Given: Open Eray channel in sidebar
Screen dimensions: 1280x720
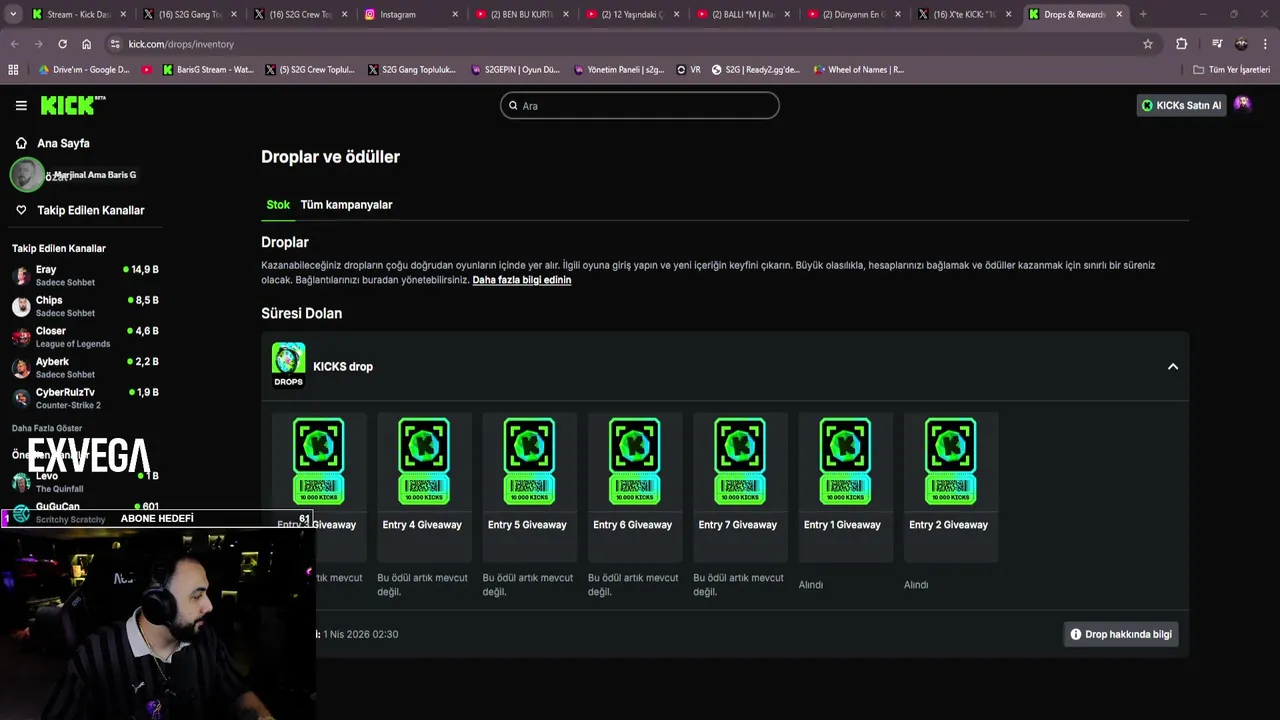Looking at the screenshot, I should tap(85, 275).
